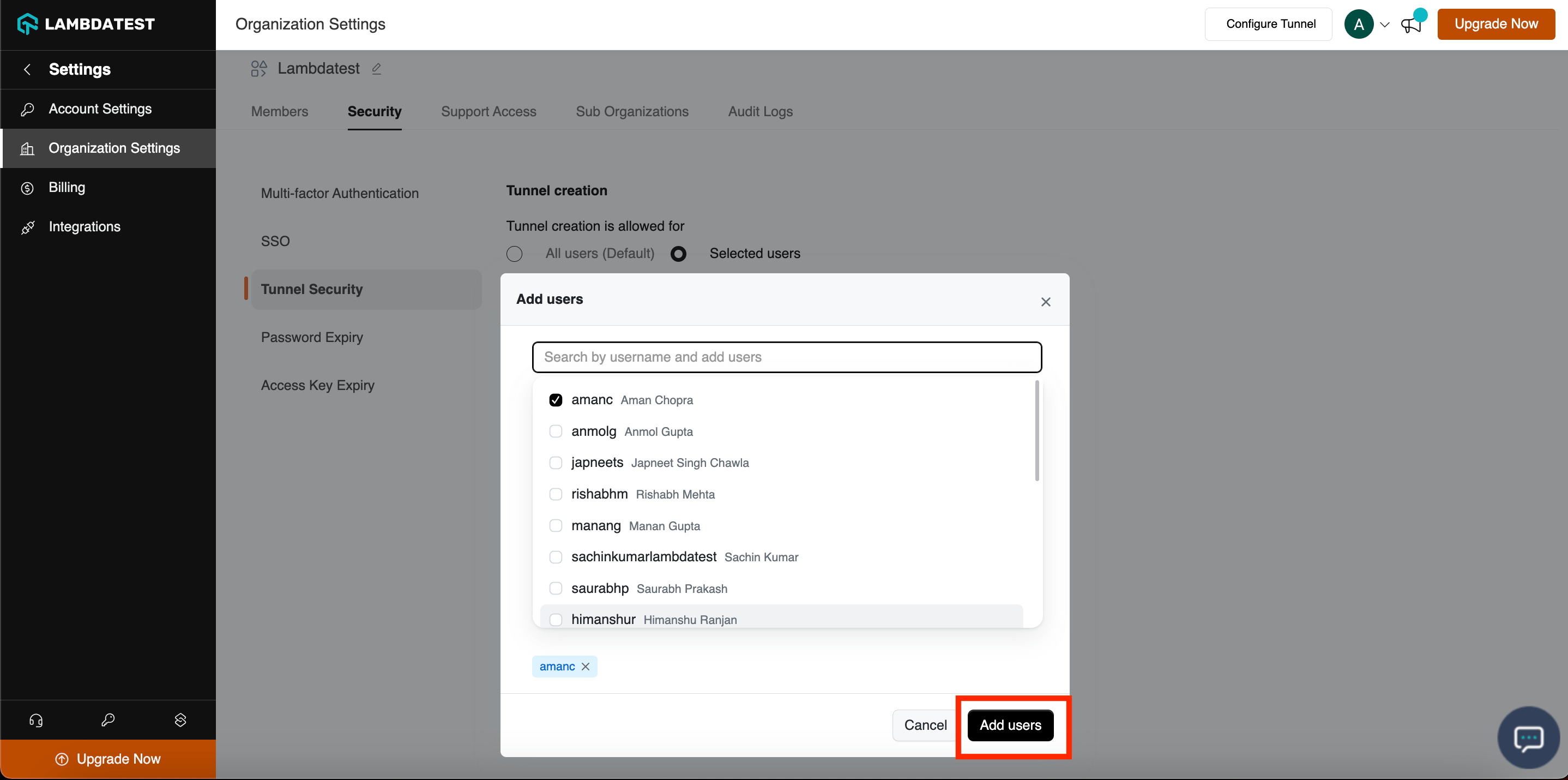Click the headset support icon in sidebar
Screen dimensions: 1568x780
tap(36, 721)
